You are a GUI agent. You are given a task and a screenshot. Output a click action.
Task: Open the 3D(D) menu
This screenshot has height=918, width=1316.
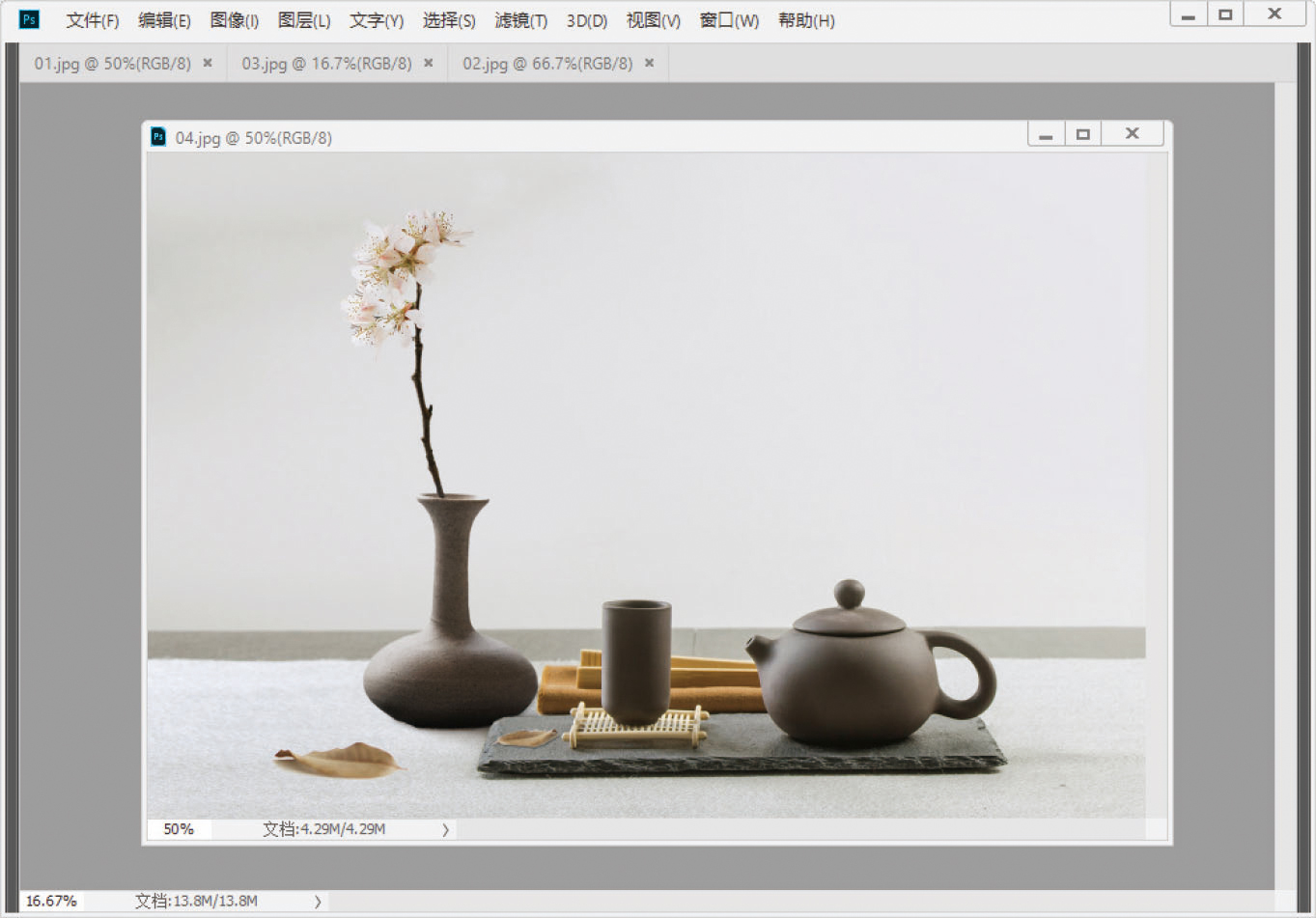pos(587,20)
